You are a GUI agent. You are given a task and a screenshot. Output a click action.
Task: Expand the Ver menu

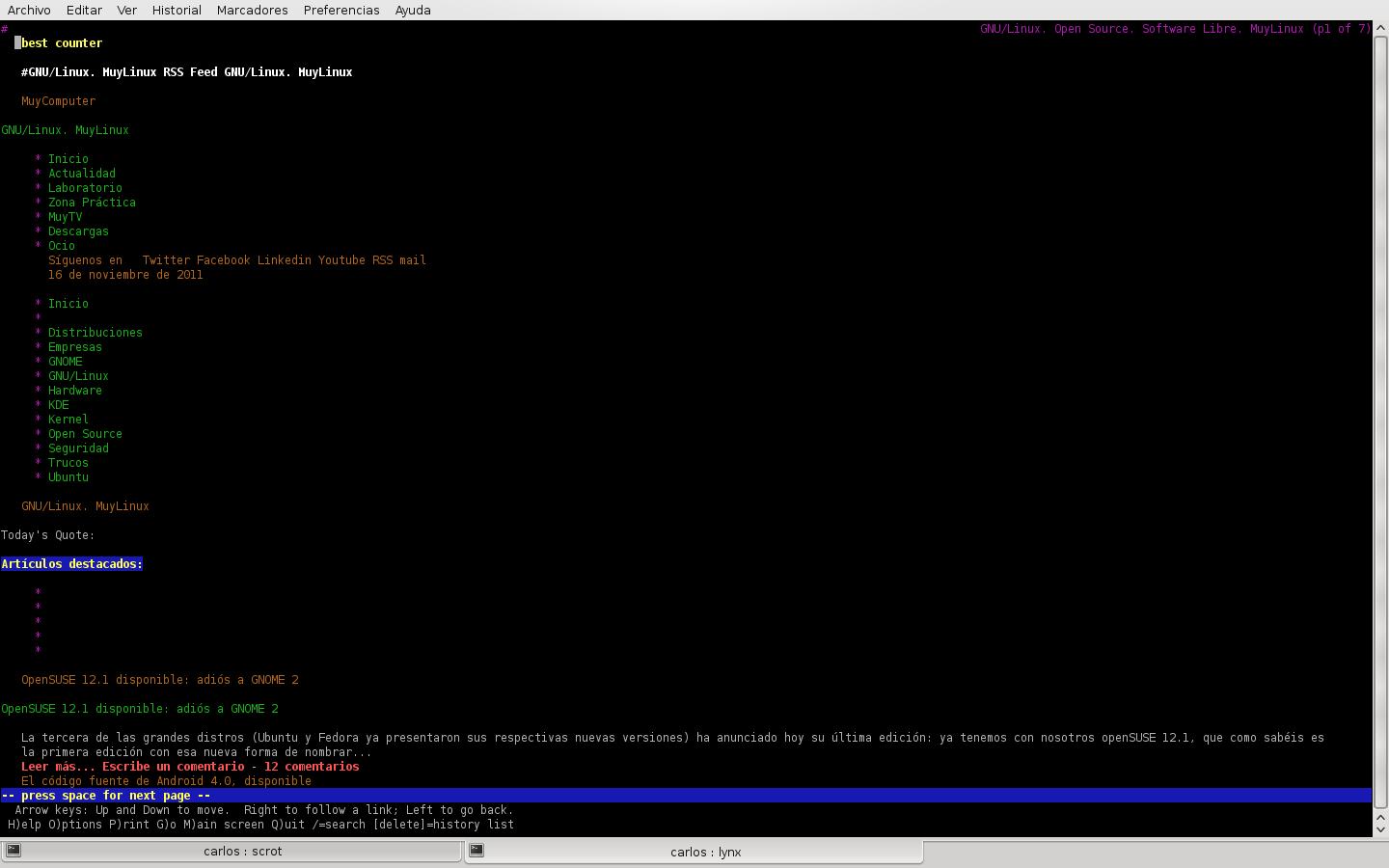(x=126, y=10)
